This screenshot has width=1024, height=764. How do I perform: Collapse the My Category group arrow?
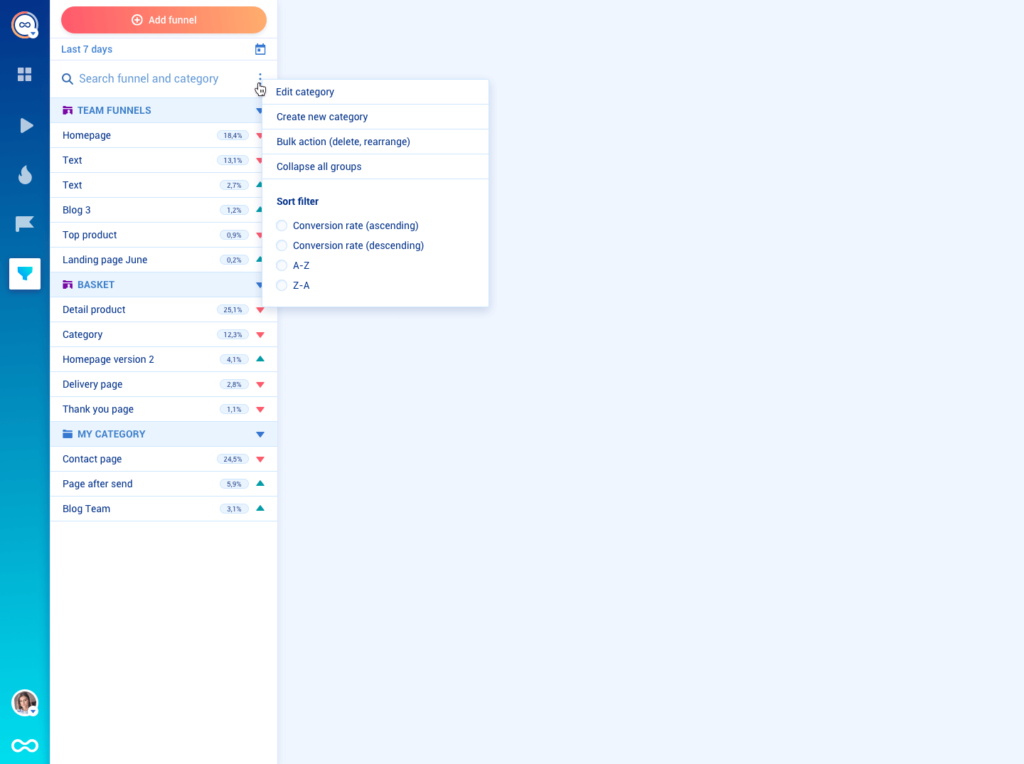point(260,435)
